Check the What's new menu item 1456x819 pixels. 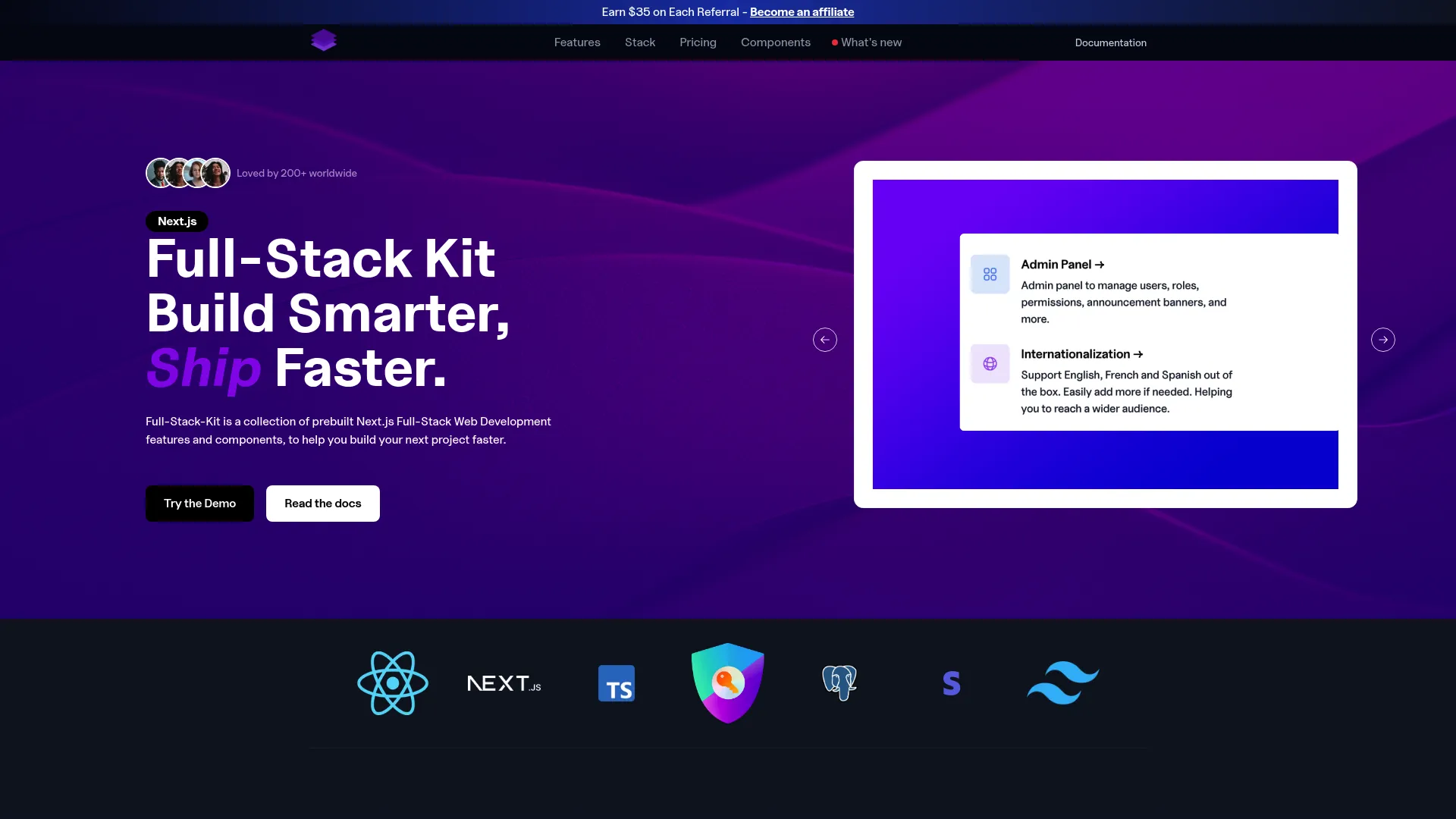coord(871,42)
